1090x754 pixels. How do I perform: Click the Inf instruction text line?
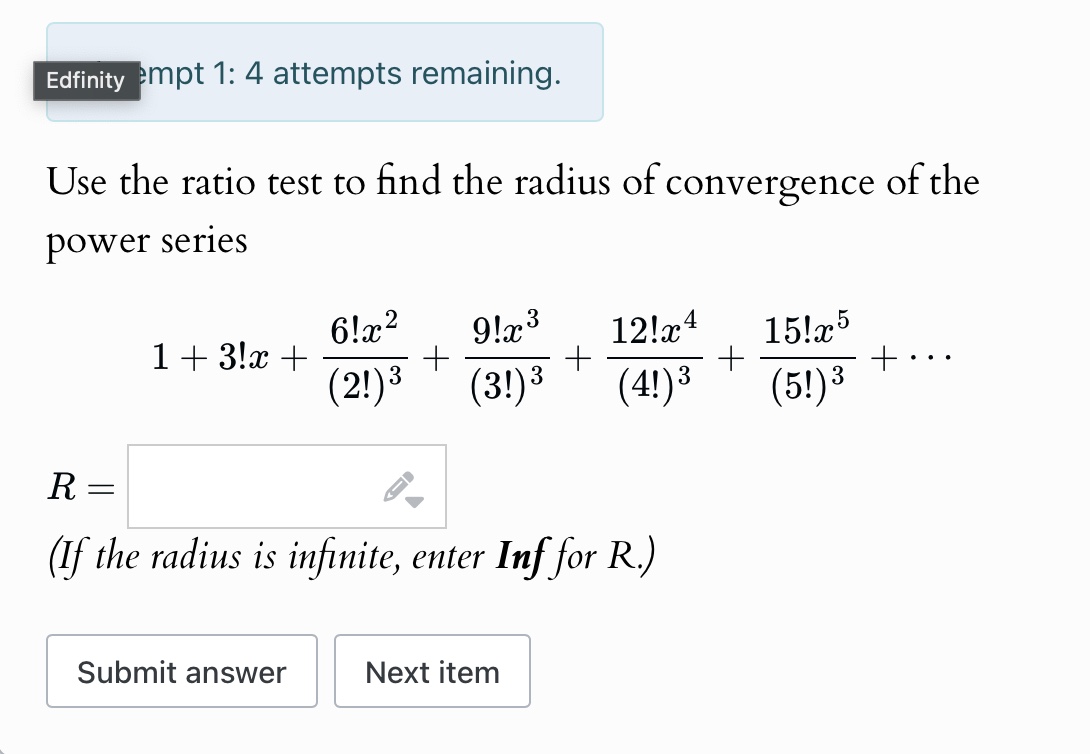point(350,556)
